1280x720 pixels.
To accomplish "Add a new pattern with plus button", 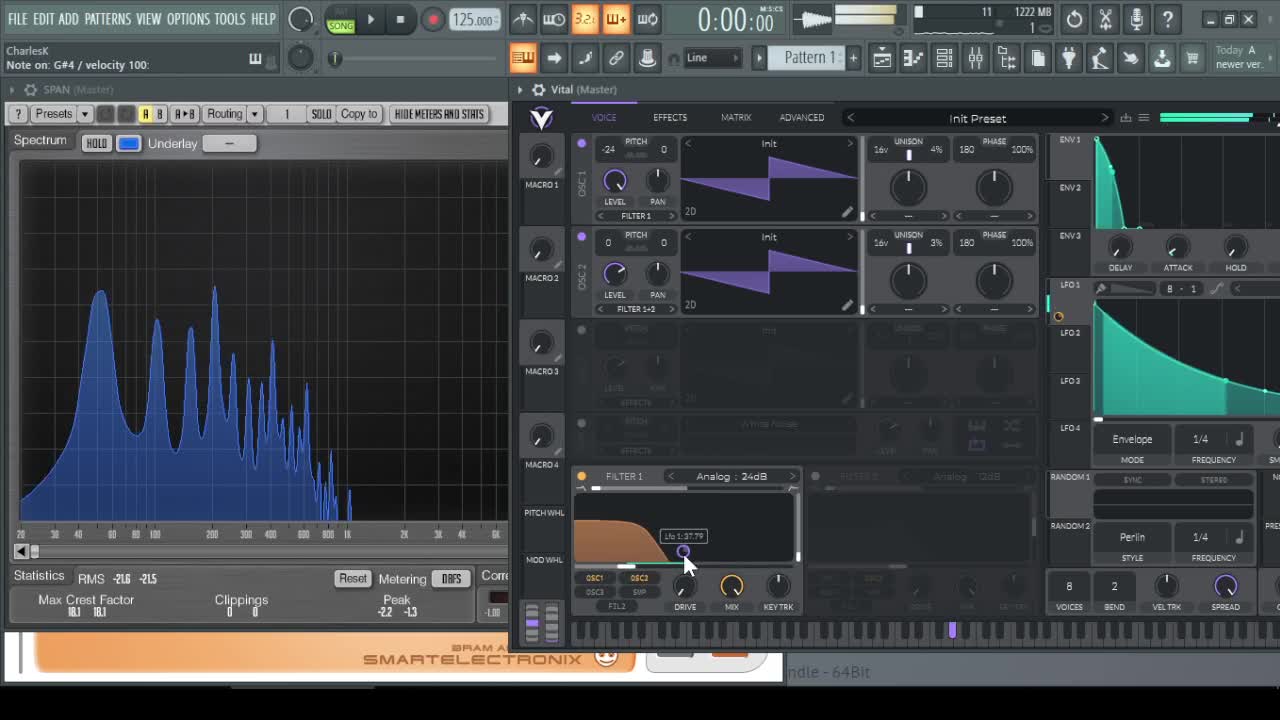I will coord(853,58).
